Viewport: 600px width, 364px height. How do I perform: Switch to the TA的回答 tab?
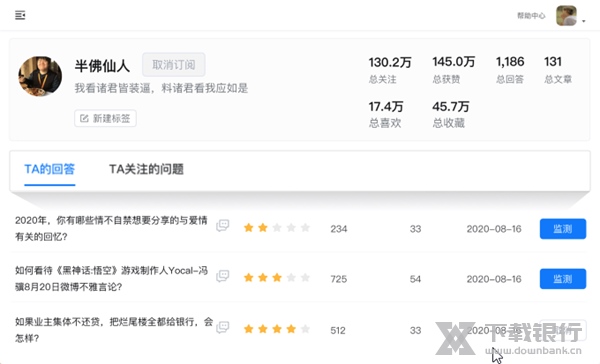click(50, 169)
